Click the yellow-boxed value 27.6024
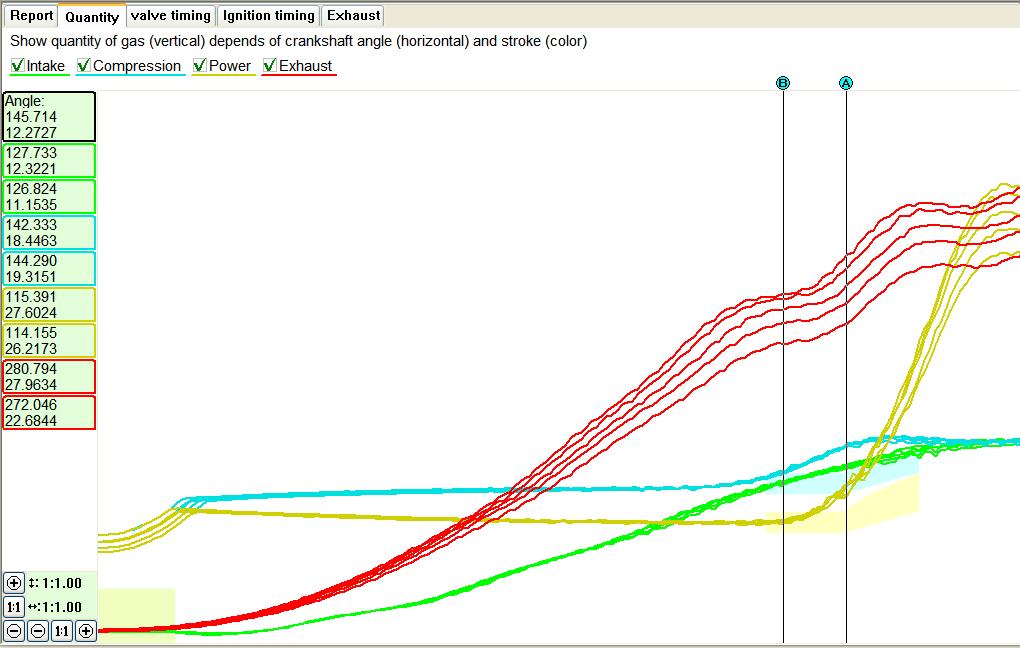This screenshot has height=648, width=1020. [31, 313]
